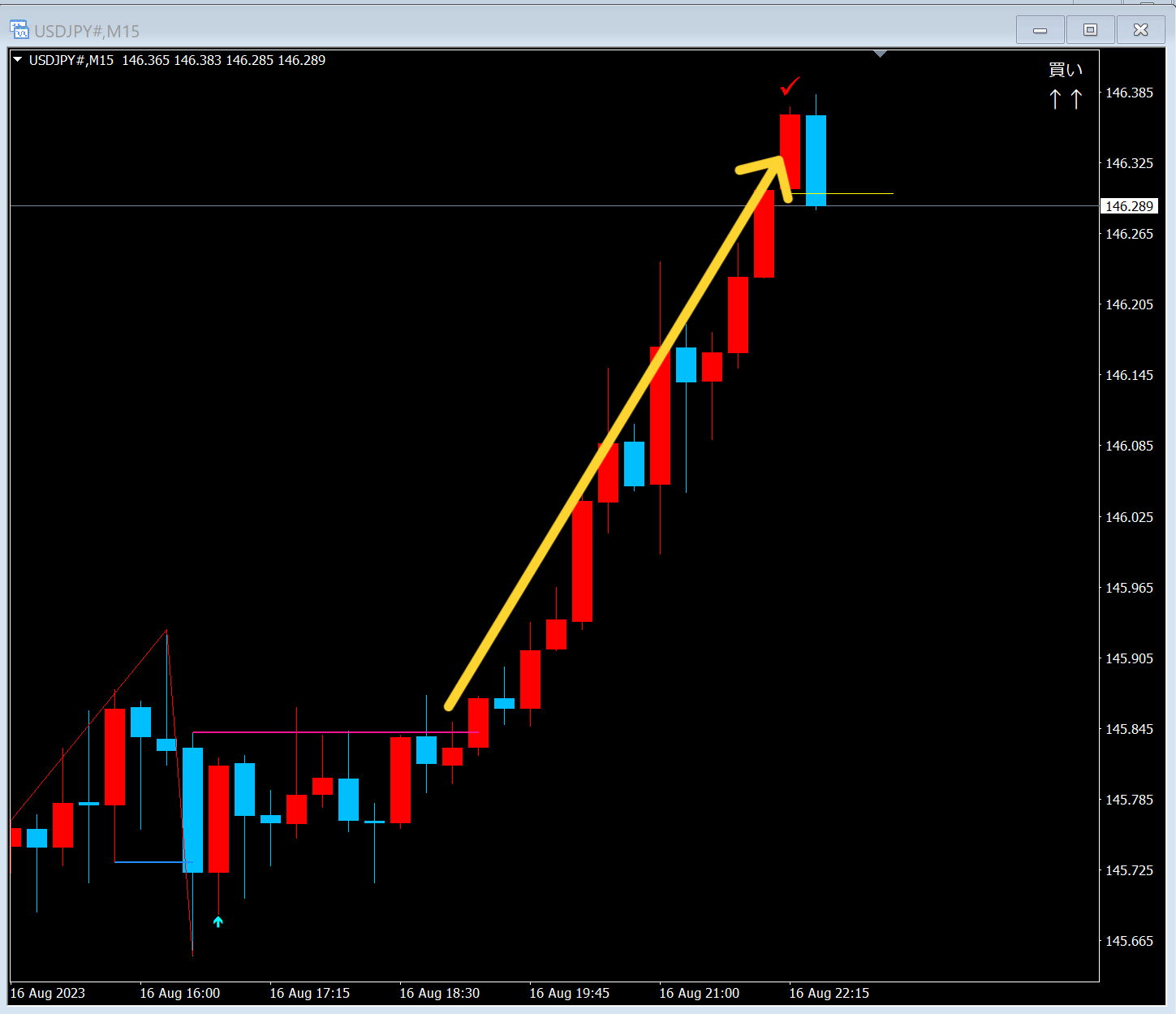Click the last blue candle body

coord(816,161)
